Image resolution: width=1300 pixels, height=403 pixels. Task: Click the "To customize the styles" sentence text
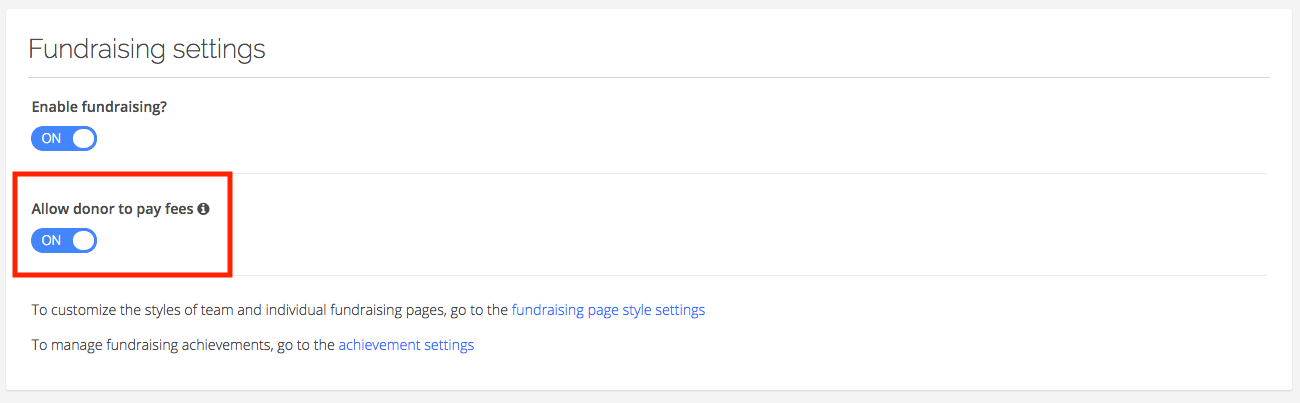click(x=270, y=310)
